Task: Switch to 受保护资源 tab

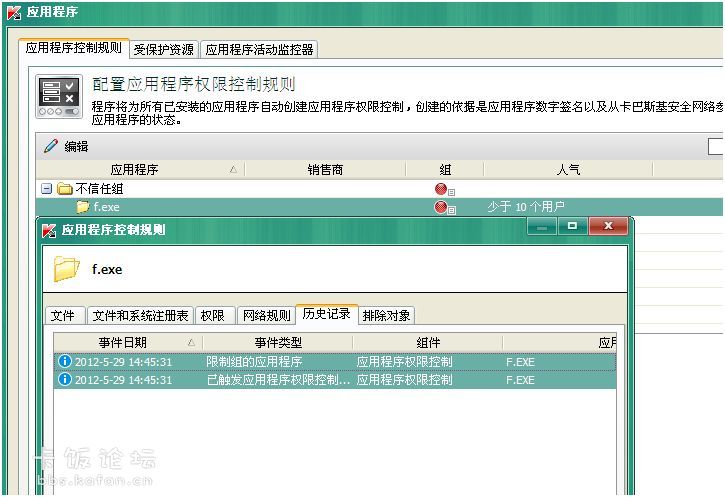Action: click(164, 49)
